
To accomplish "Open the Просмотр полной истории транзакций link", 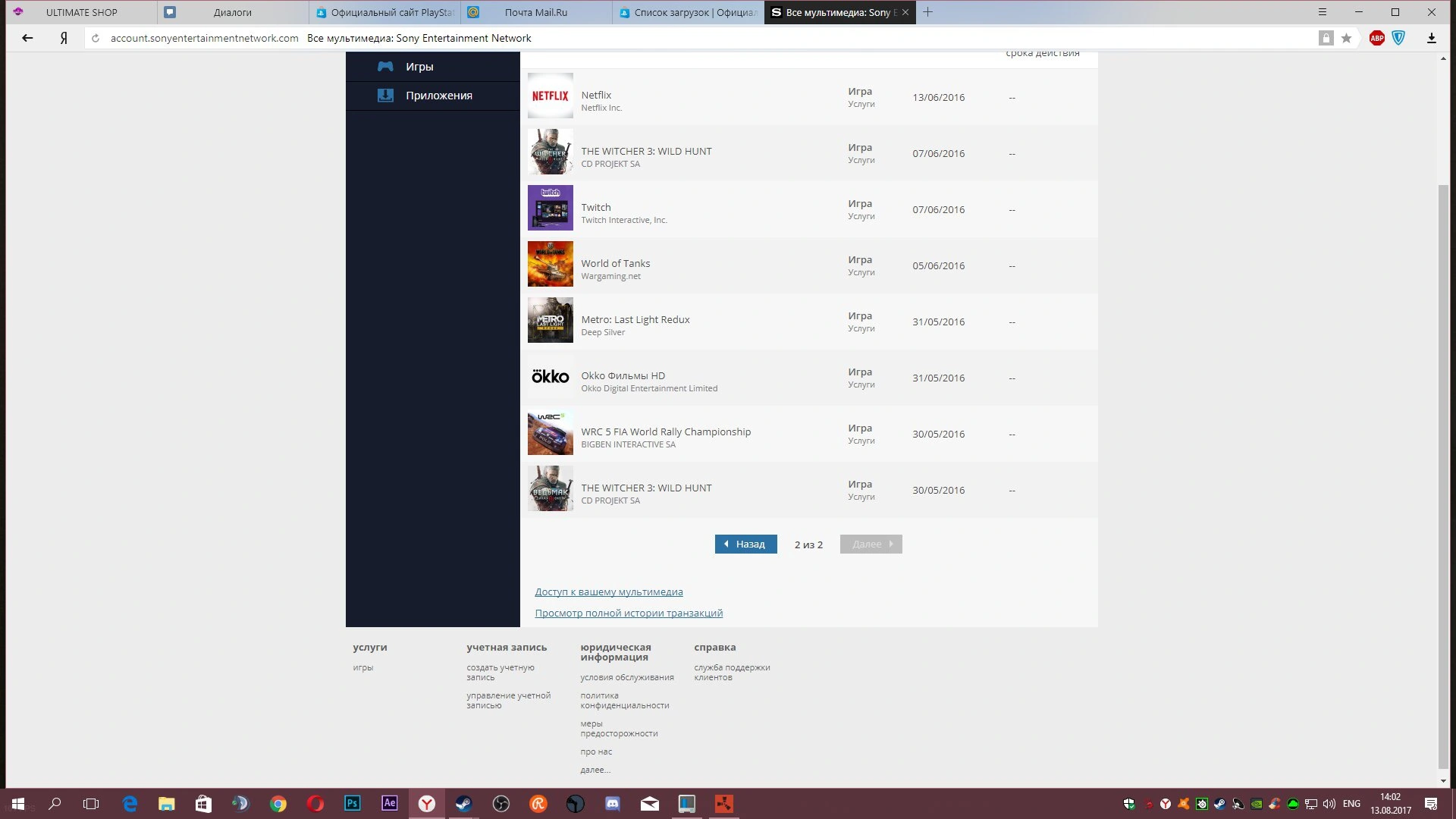I will click(x=629, y=613).
